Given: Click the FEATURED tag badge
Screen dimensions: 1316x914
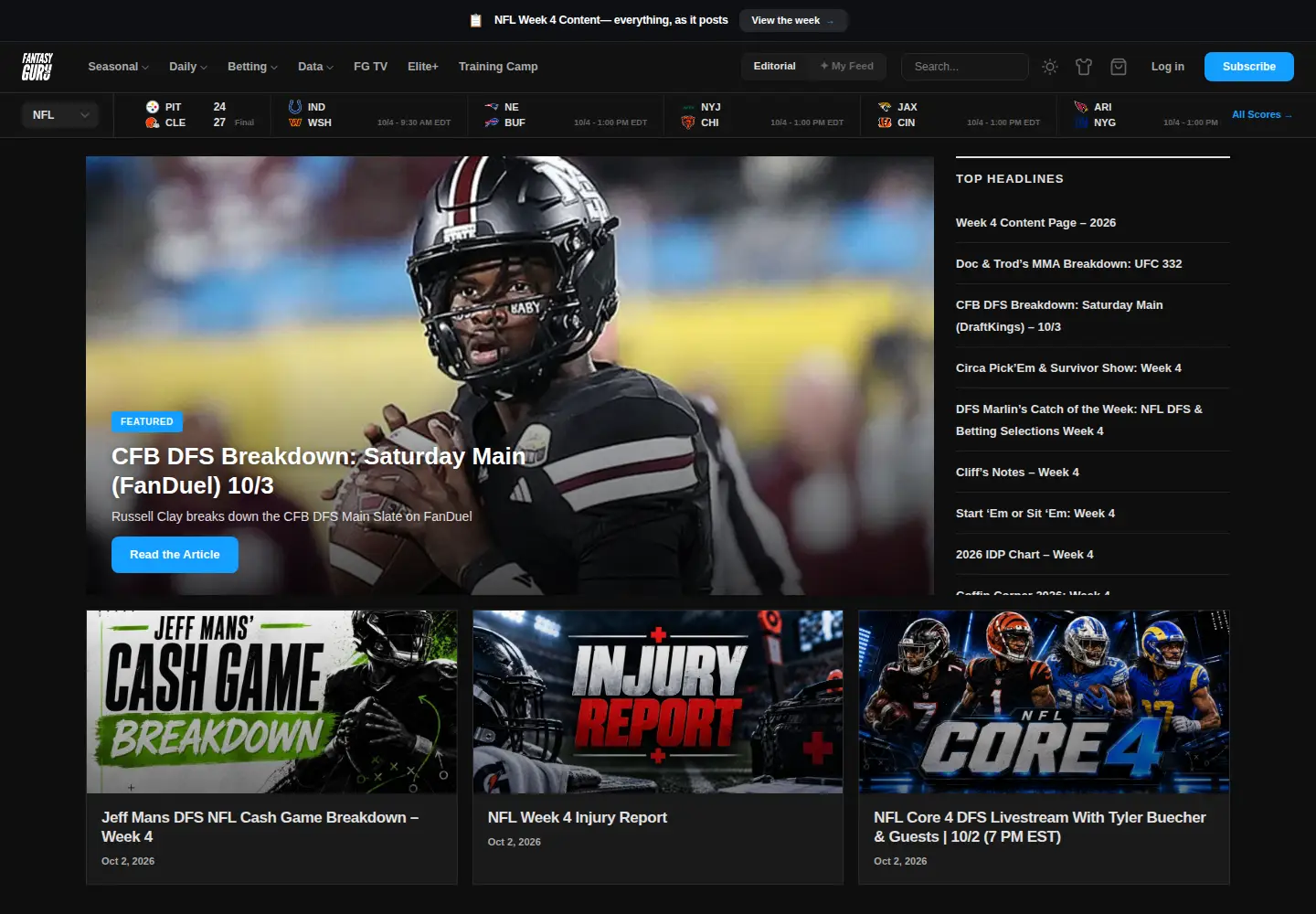Looking at the screenshot, I should (x=147, y=421).
